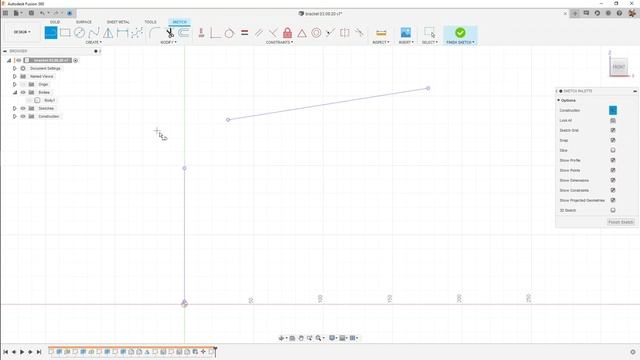640x360 pixels.
Task: Click the Select tool icon
Action: click(x=430, y=33)
